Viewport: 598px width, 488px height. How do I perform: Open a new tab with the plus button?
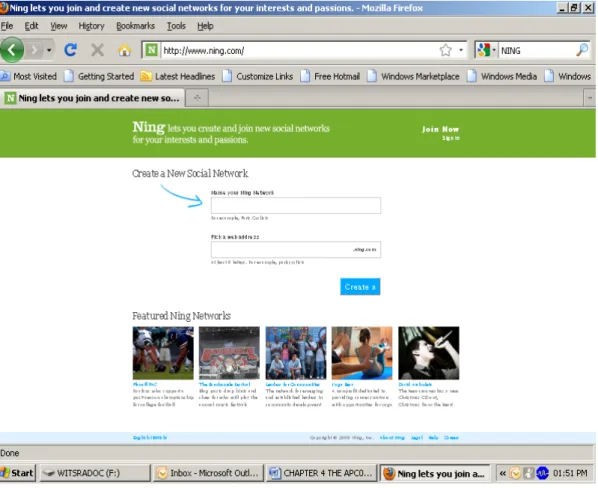(197, 98)
